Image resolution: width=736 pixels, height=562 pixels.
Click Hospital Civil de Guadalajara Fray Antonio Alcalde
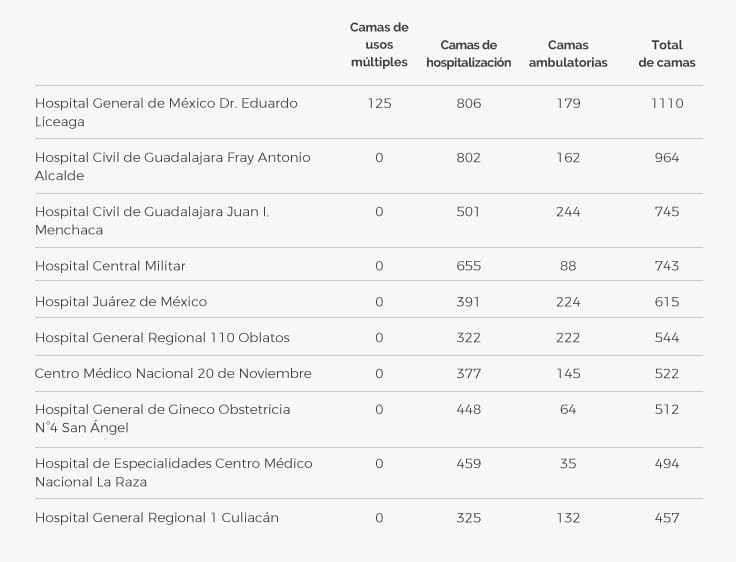tap(172, 166)
